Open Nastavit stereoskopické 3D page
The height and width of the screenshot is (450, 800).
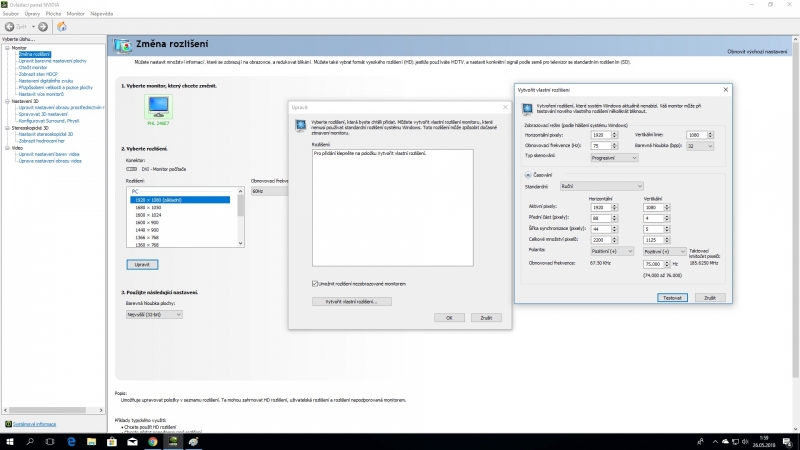tap(46, 134)
